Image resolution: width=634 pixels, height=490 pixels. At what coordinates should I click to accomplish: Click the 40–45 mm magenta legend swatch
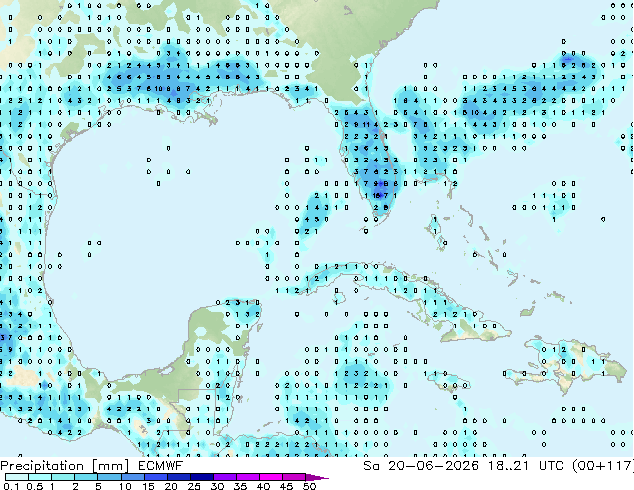(271, 477)
